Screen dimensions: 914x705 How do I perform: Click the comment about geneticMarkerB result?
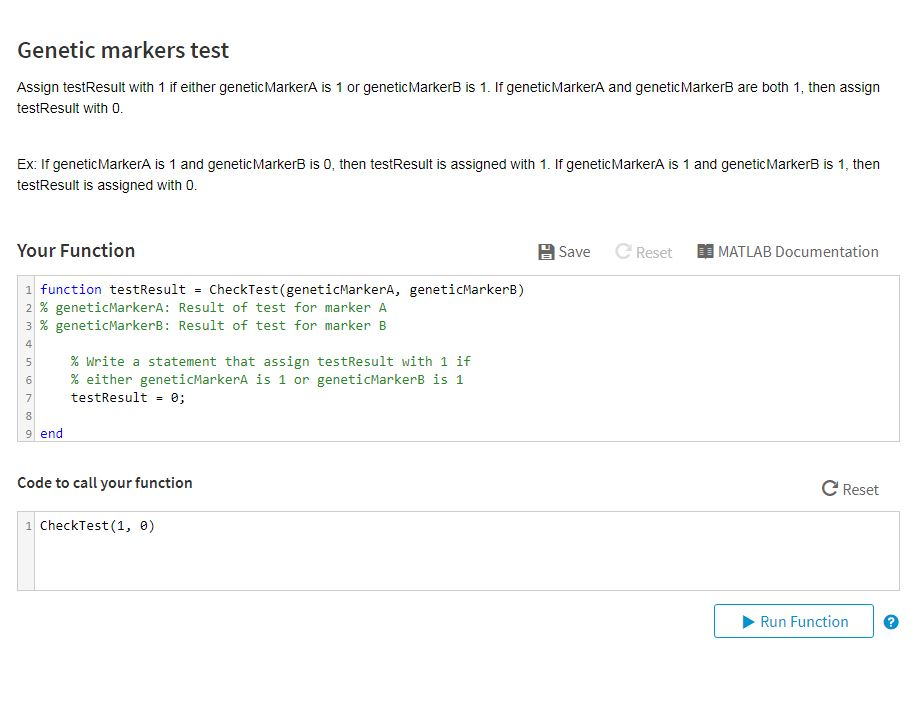tap(213, 326)
